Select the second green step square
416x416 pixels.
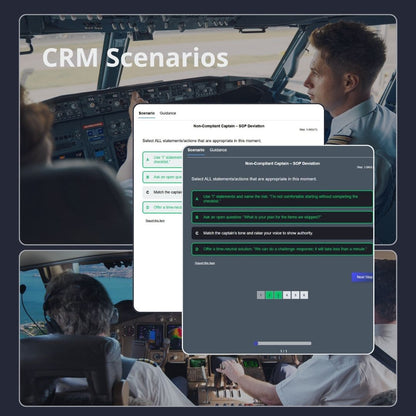pyautogui.click(x=278, y=295)
